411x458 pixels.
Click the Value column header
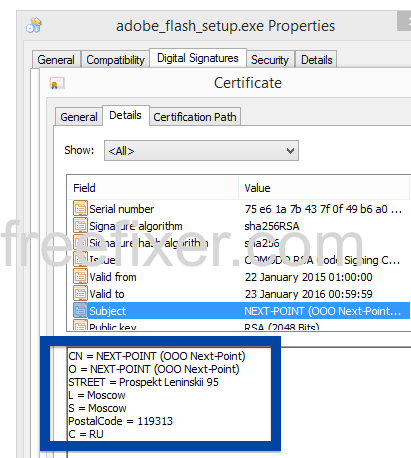pyautogui.click(x=324, y=188)
